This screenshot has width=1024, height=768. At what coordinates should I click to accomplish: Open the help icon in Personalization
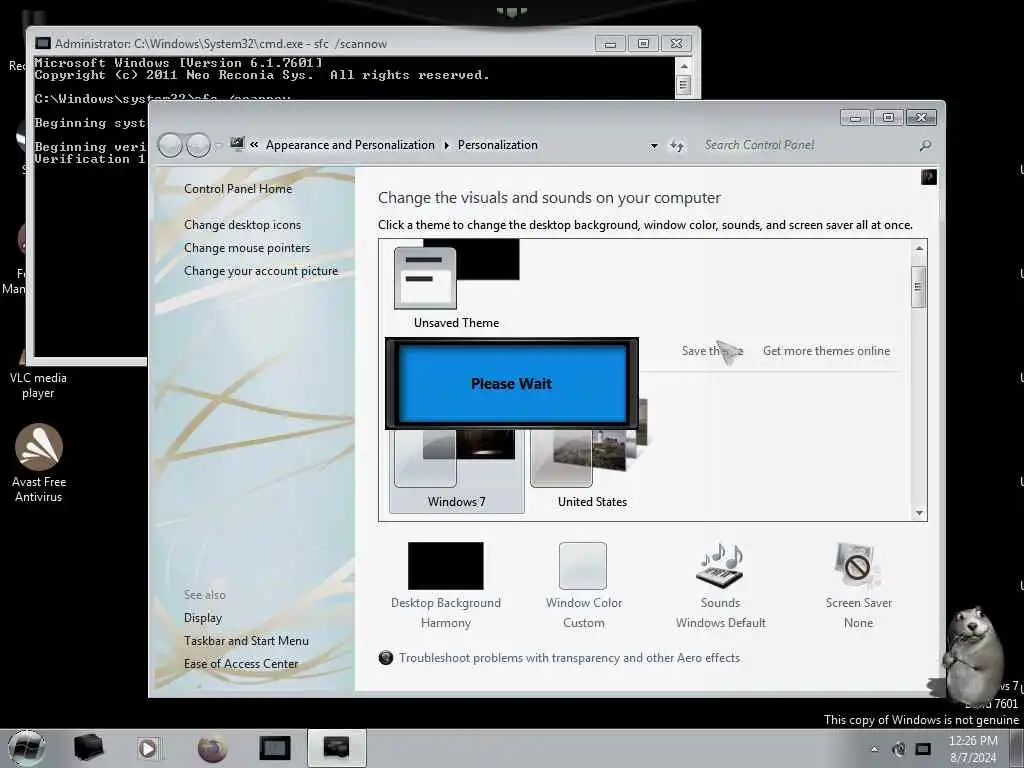pos(929,176)
